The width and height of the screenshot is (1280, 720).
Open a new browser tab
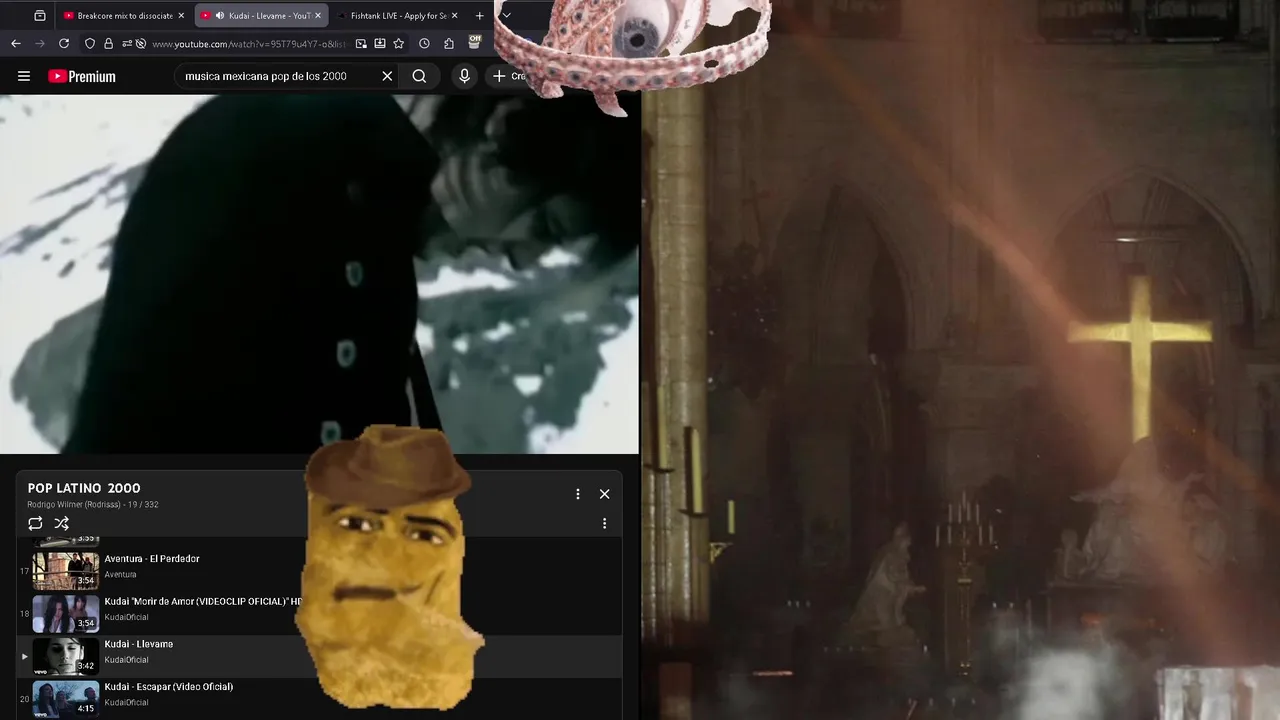pyautogui.click(x=480, y=16)
